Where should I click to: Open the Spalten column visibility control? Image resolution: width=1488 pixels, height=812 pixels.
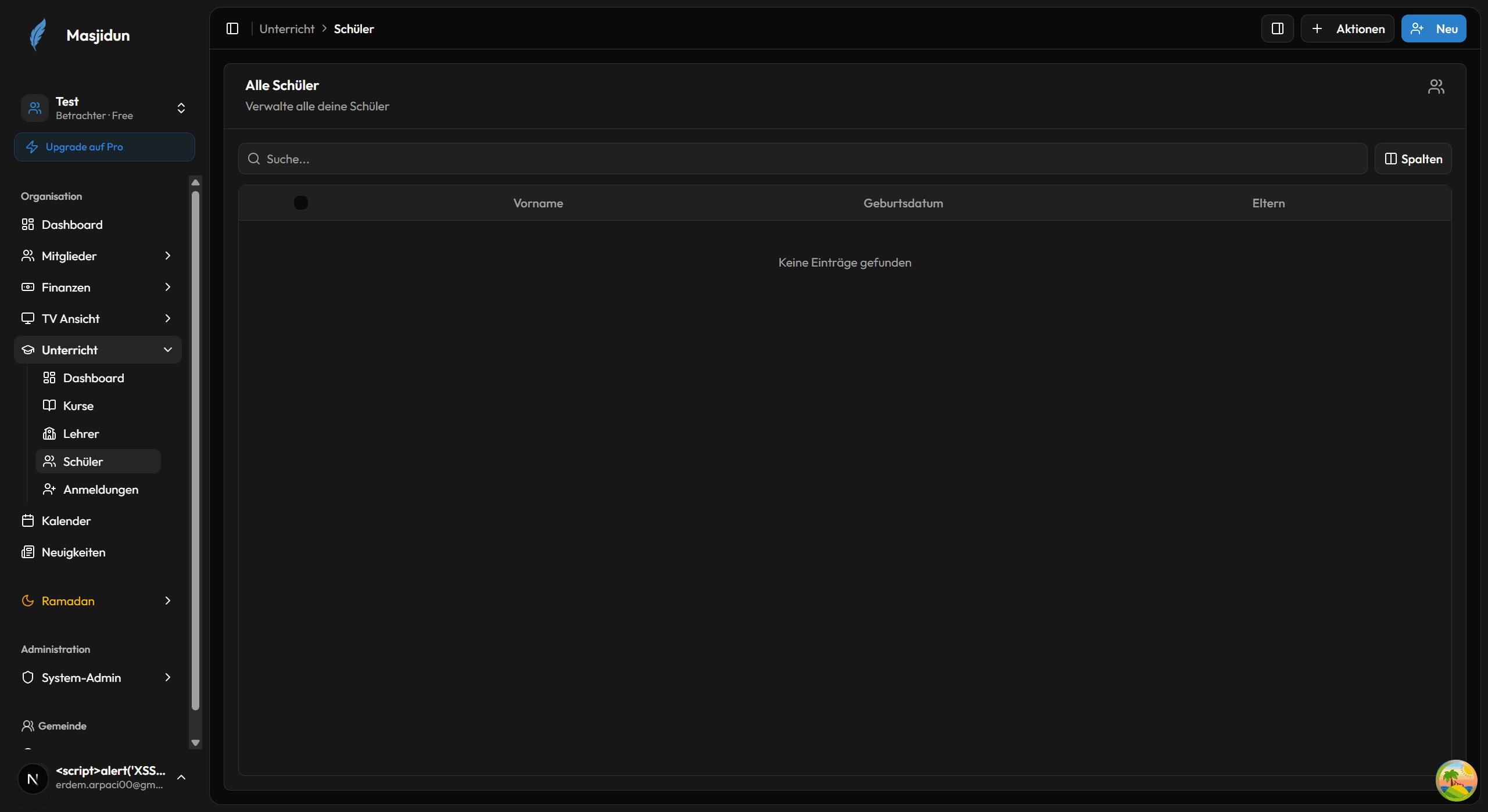pyautogui.click(x=1413, y=158)
